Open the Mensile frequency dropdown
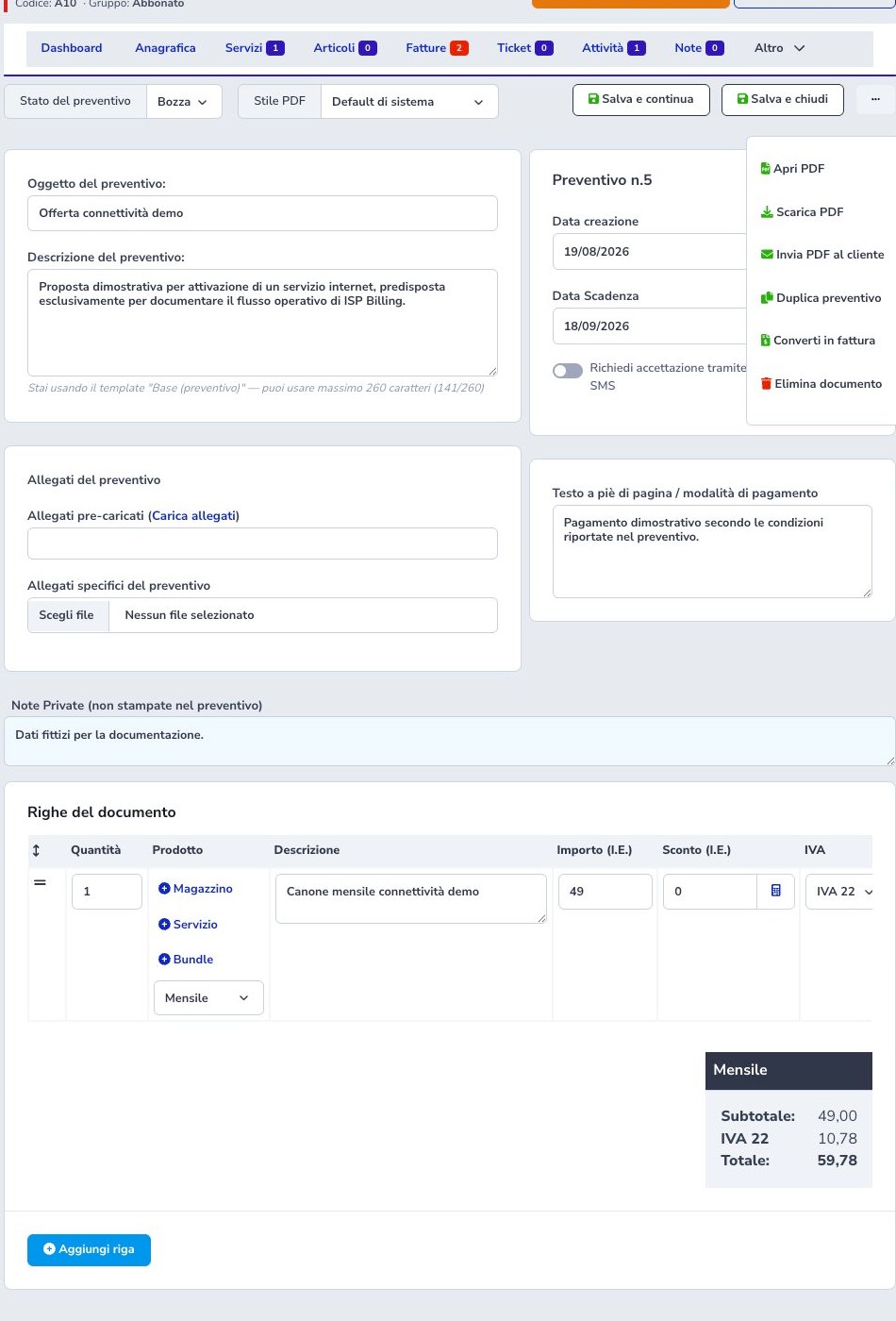The width and height of the screenshot is (896, 1321). (208, 998)
